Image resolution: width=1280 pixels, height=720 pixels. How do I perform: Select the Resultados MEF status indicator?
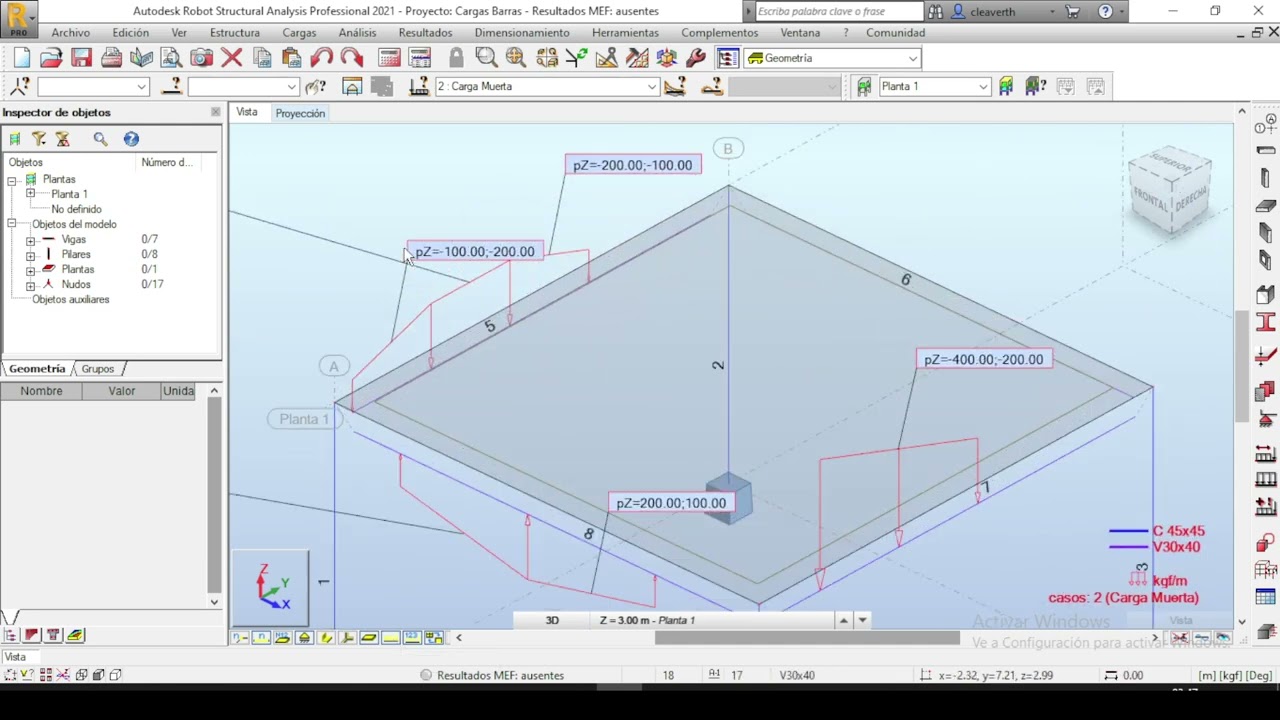point(493,675)
